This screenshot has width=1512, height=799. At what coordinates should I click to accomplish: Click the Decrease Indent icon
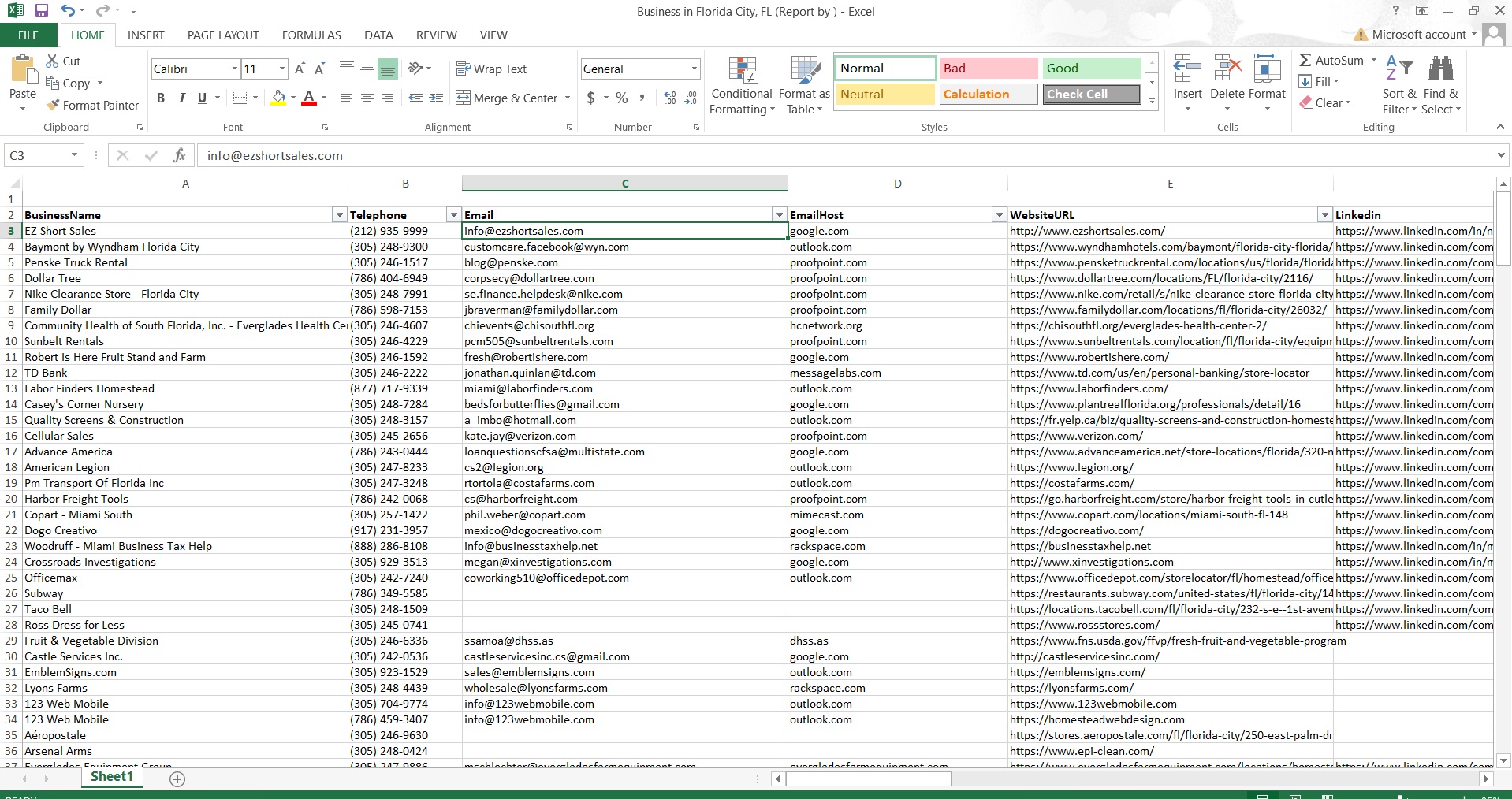pos(415,98)
